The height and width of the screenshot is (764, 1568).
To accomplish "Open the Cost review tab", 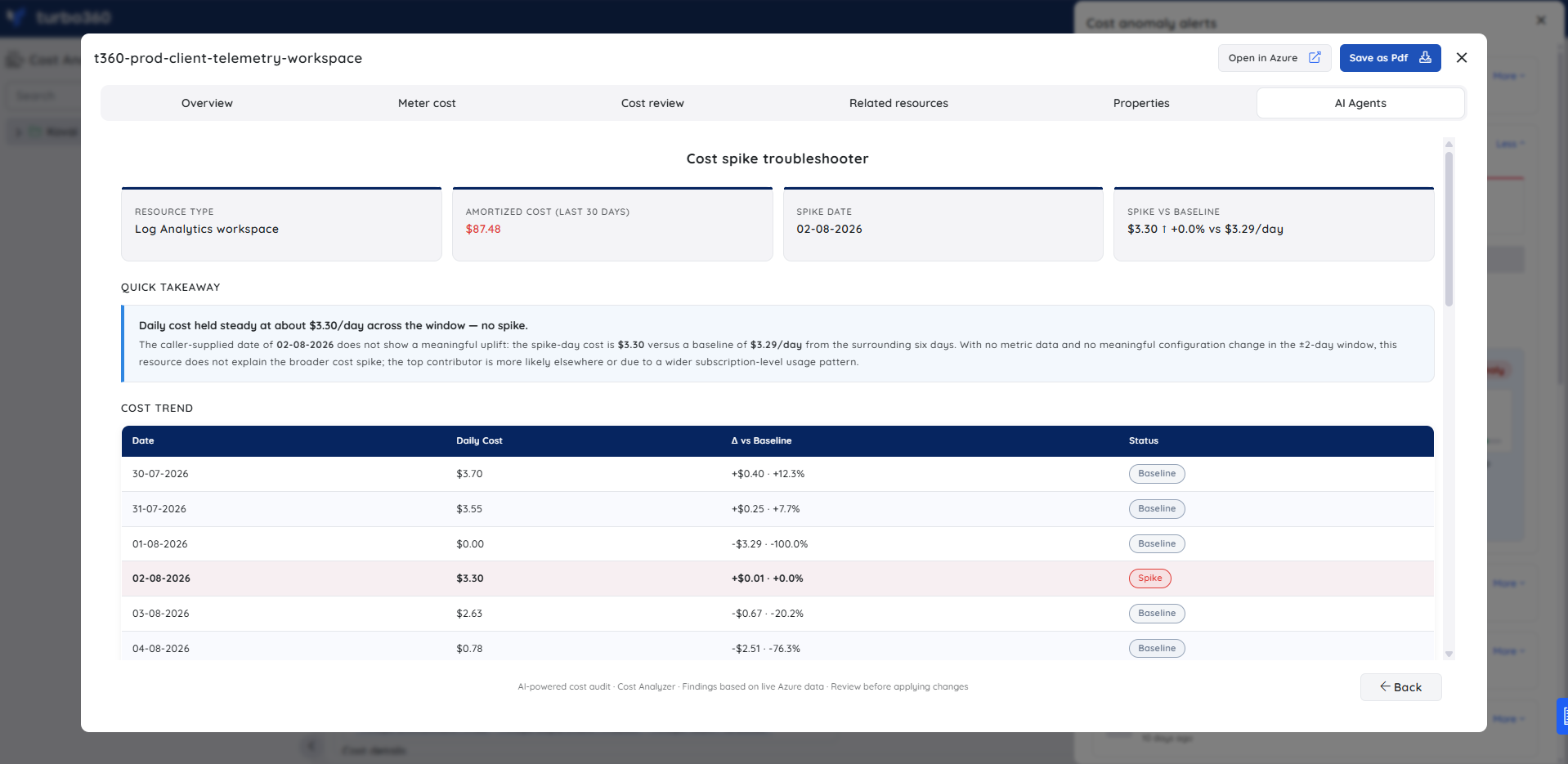I will (x=652, y=103).
